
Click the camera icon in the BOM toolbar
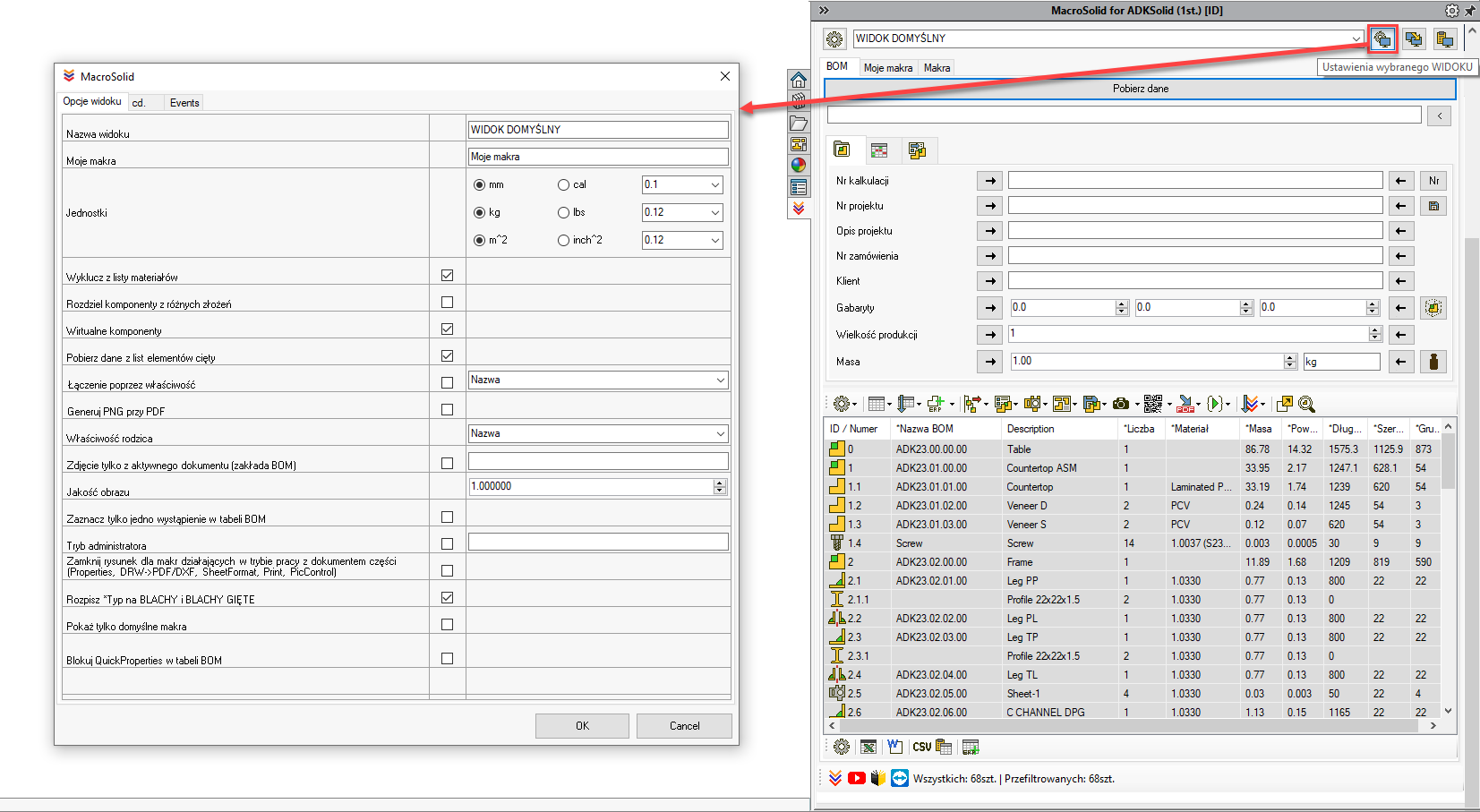click(1121, 404)
